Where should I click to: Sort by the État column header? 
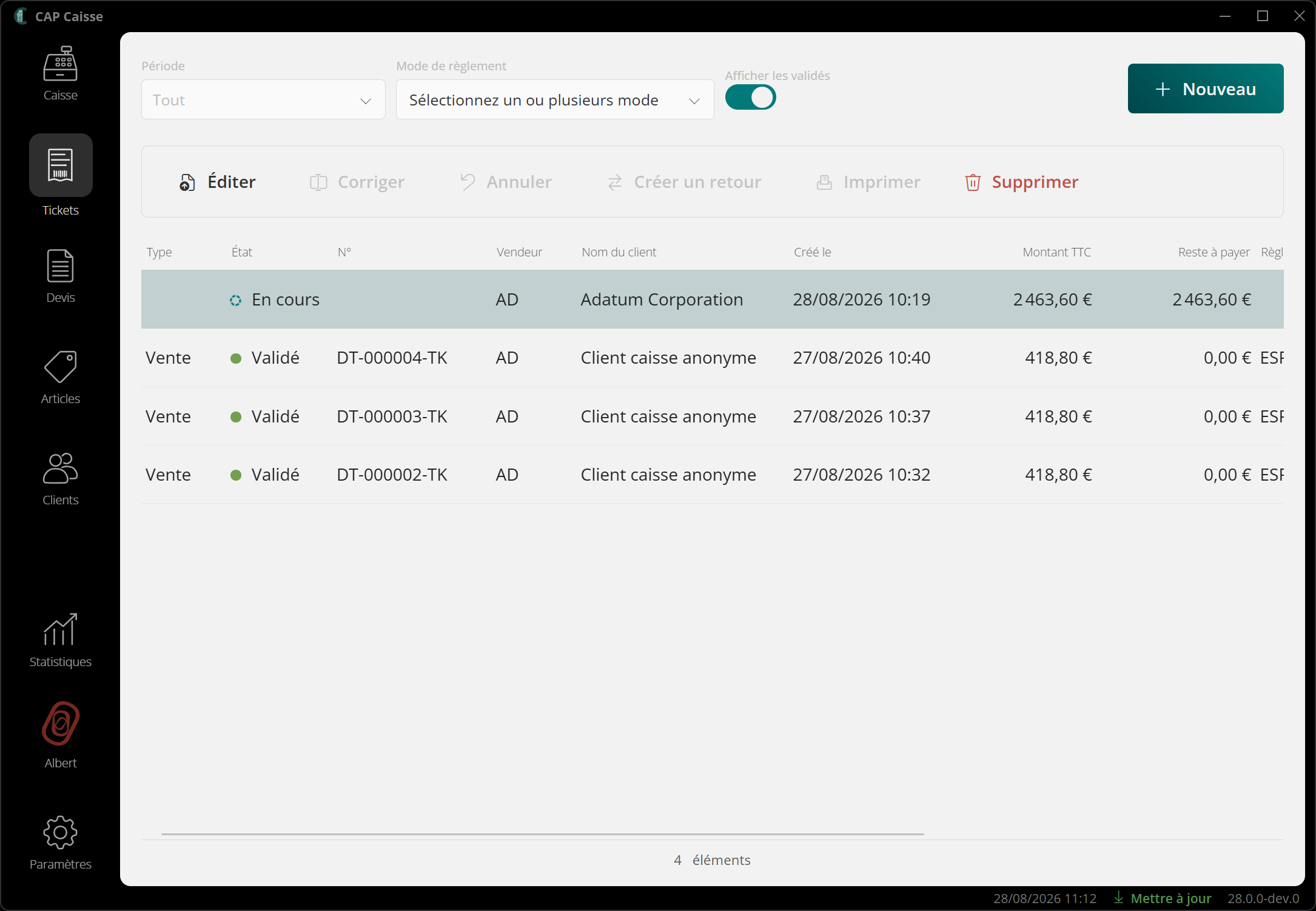241,252
